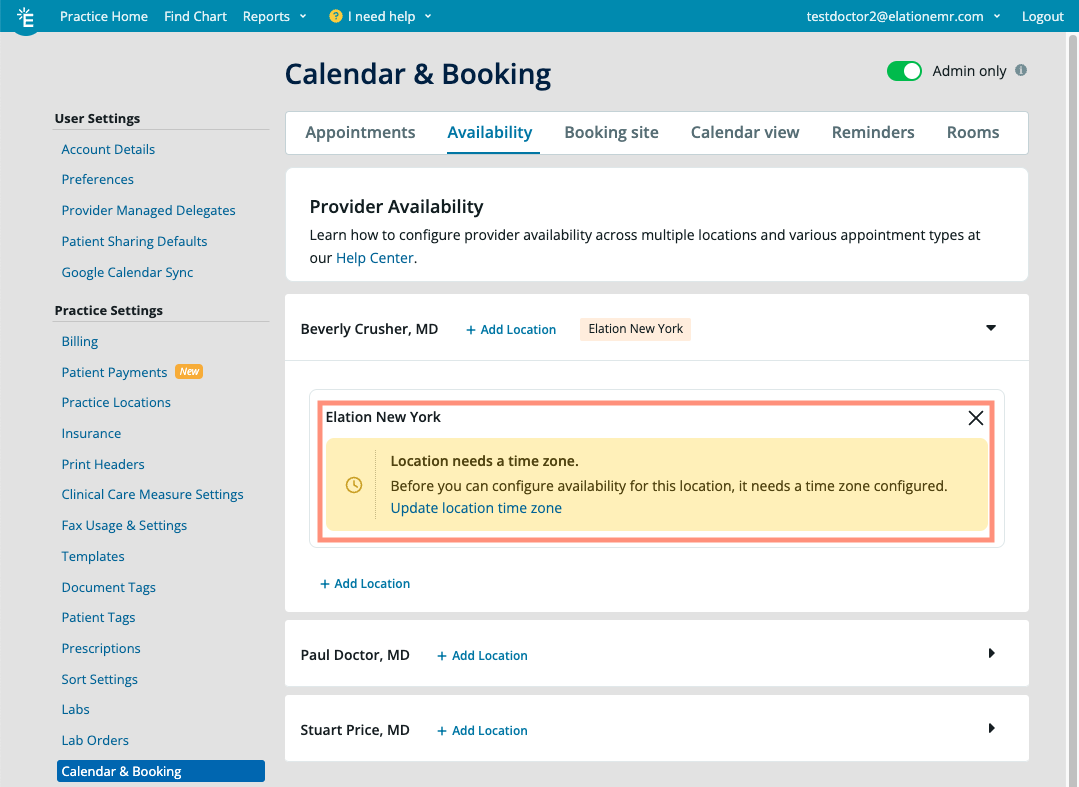Open the Help Center link

(374, 258)
